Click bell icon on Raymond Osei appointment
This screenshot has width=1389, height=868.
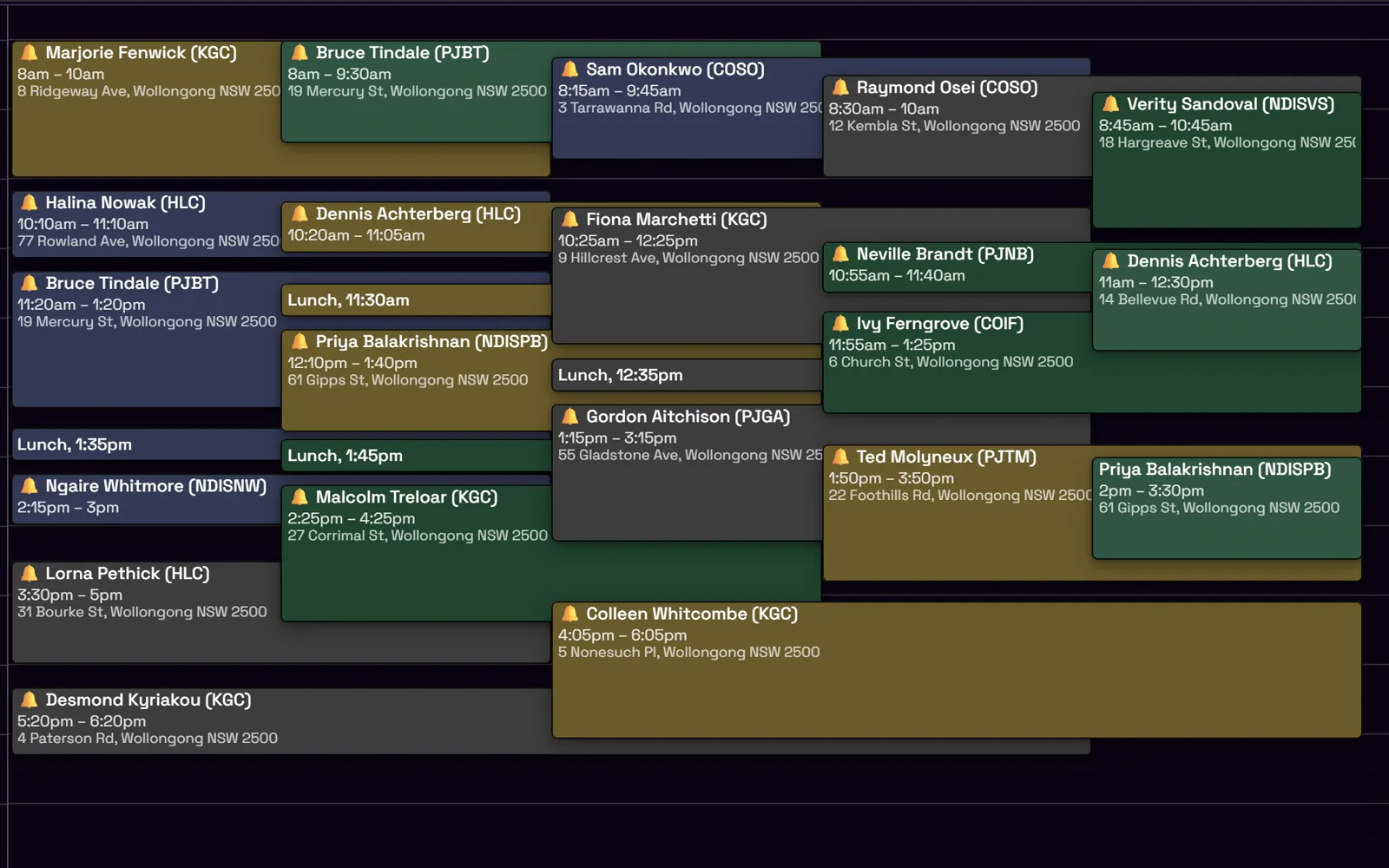[x=840, y=88]
